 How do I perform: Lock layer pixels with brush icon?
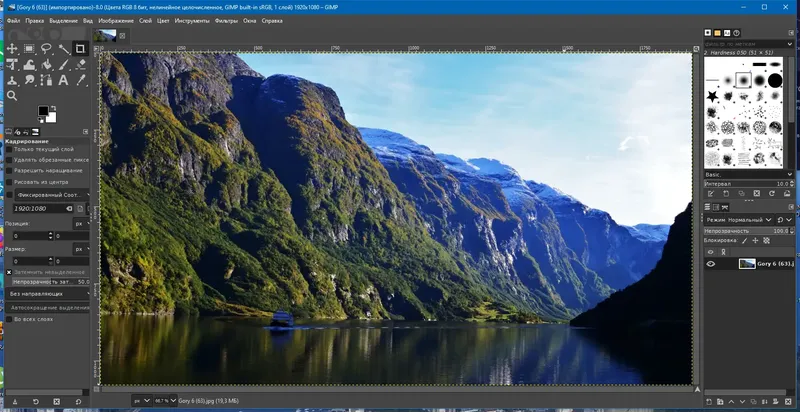[744, 240]
